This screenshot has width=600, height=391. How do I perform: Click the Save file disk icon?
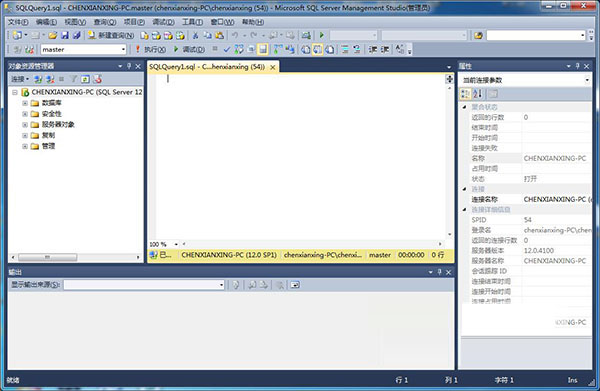coord(65,36)
